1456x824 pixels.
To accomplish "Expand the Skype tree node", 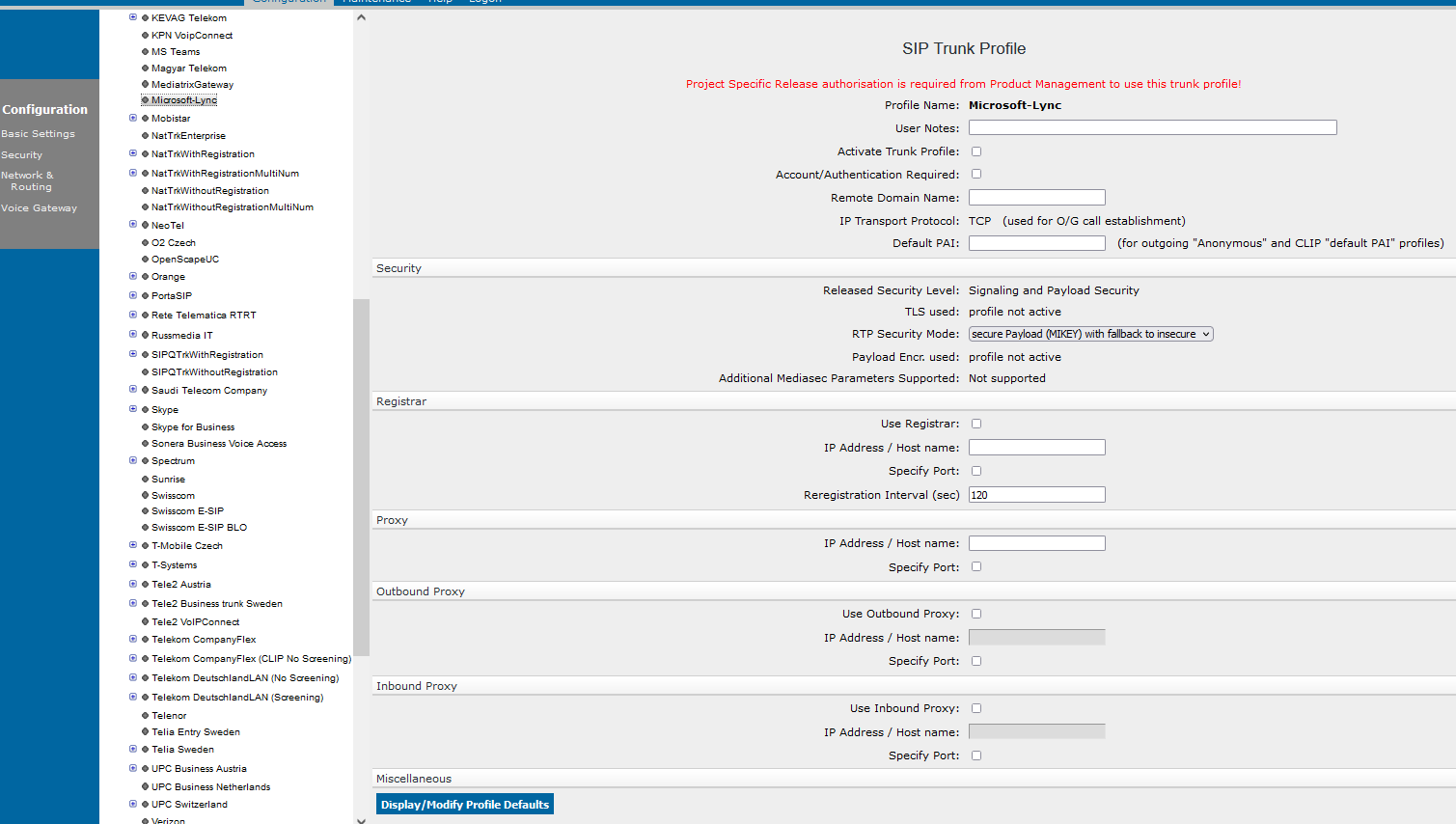I will coord(133,409).
